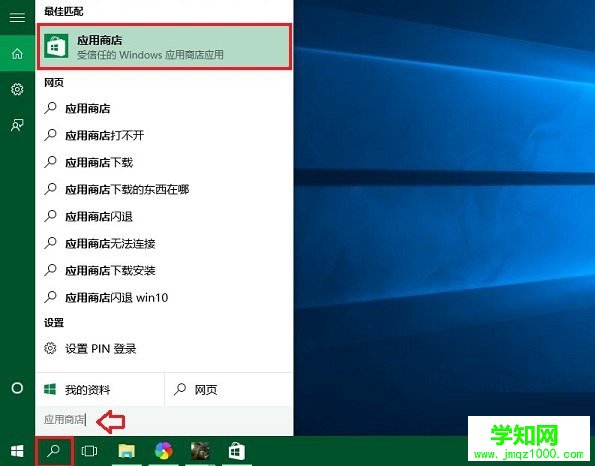Select the Home icon in sidebar

17,54
